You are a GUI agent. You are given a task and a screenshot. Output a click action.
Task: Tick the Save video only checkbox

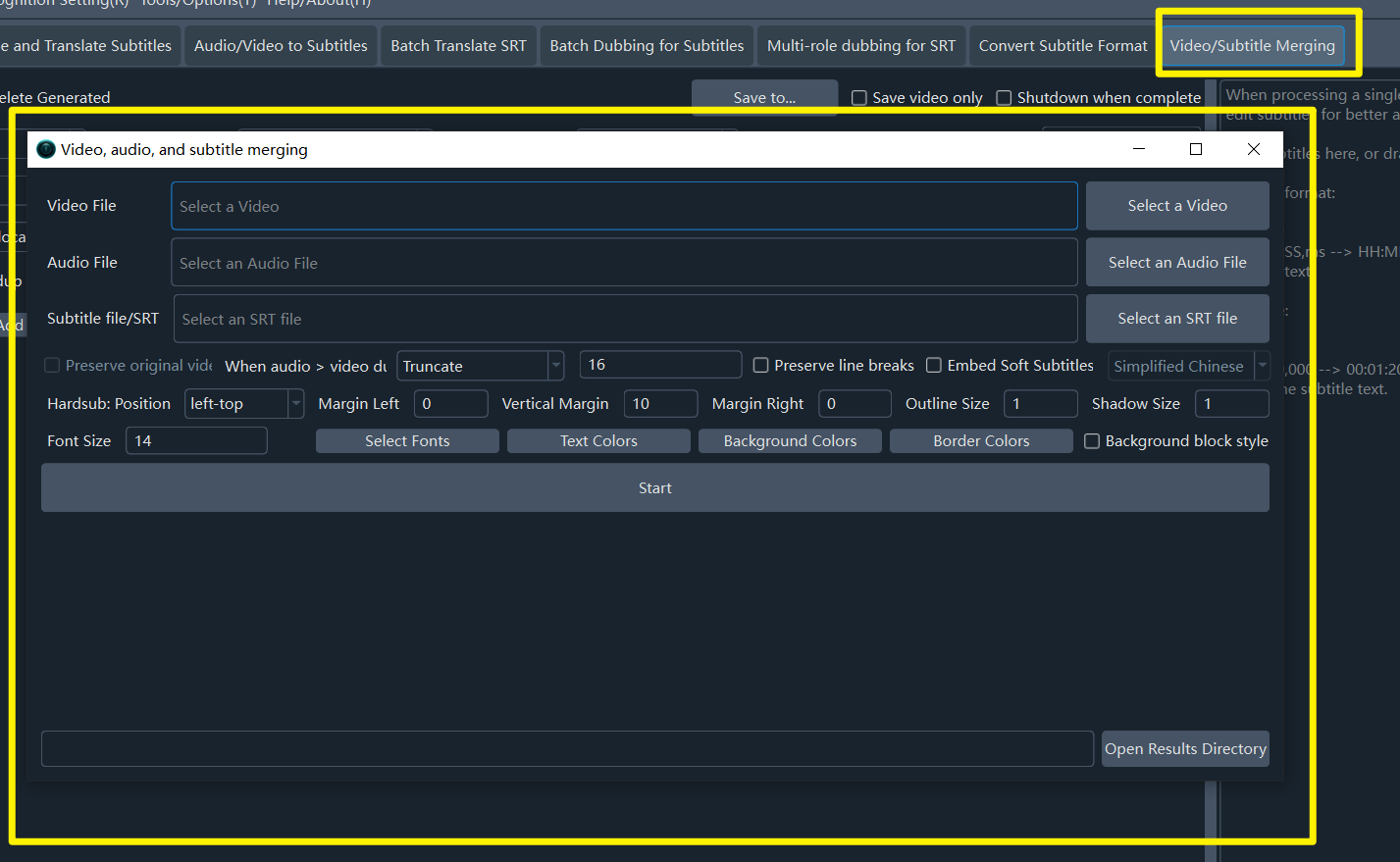click(859, 98)
